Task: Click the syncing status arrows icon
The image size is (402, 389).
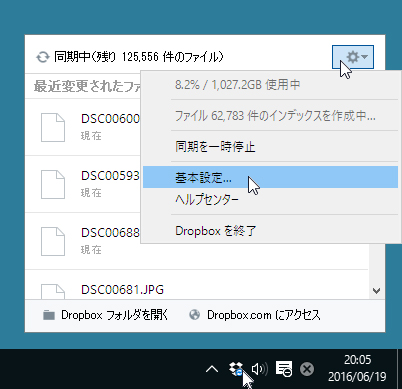Action: (x=42, y=57)
